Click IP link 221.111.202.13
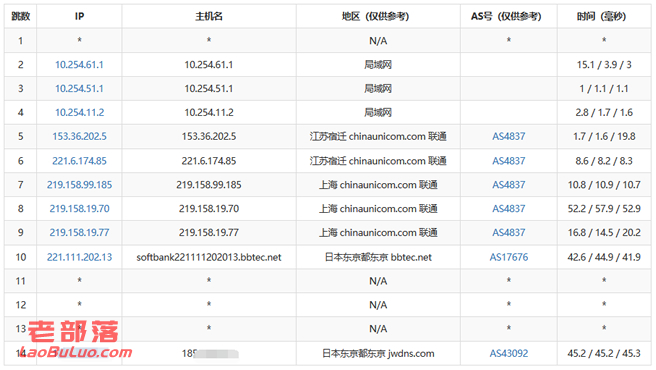This screenshot has height=370, width=656. click(79, 257)
